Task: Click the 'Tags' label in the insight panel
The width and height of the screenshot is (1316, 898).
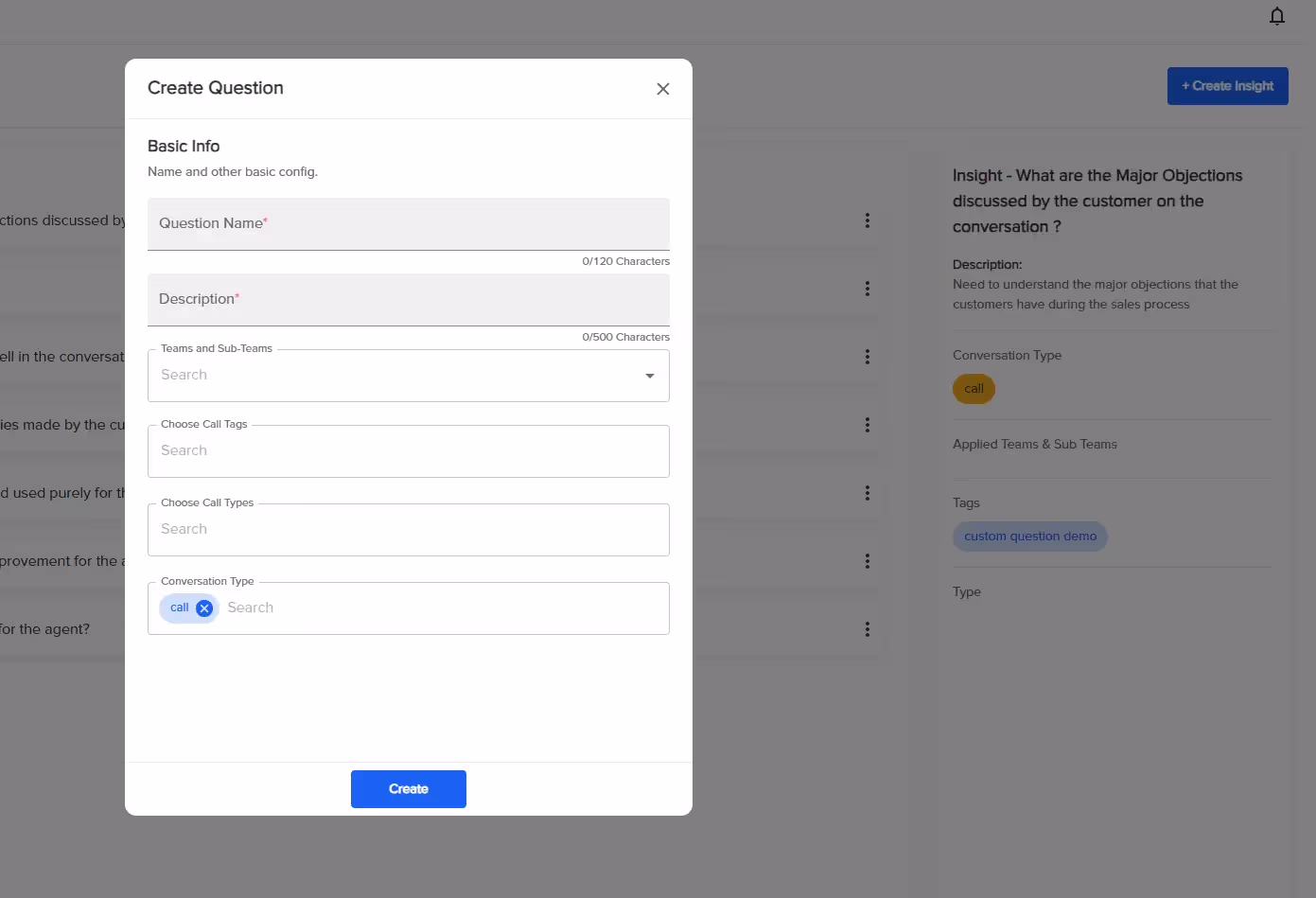Action: [966, 503]
